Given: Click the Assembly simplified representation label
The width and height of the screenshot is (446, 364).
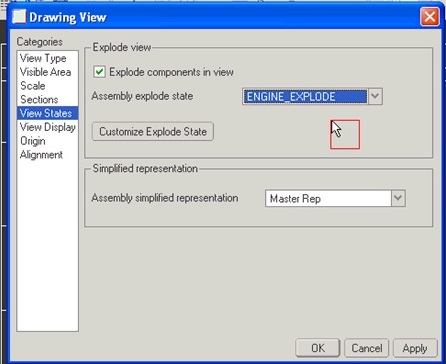Looking at the screenshot, I should click(165, 198).
